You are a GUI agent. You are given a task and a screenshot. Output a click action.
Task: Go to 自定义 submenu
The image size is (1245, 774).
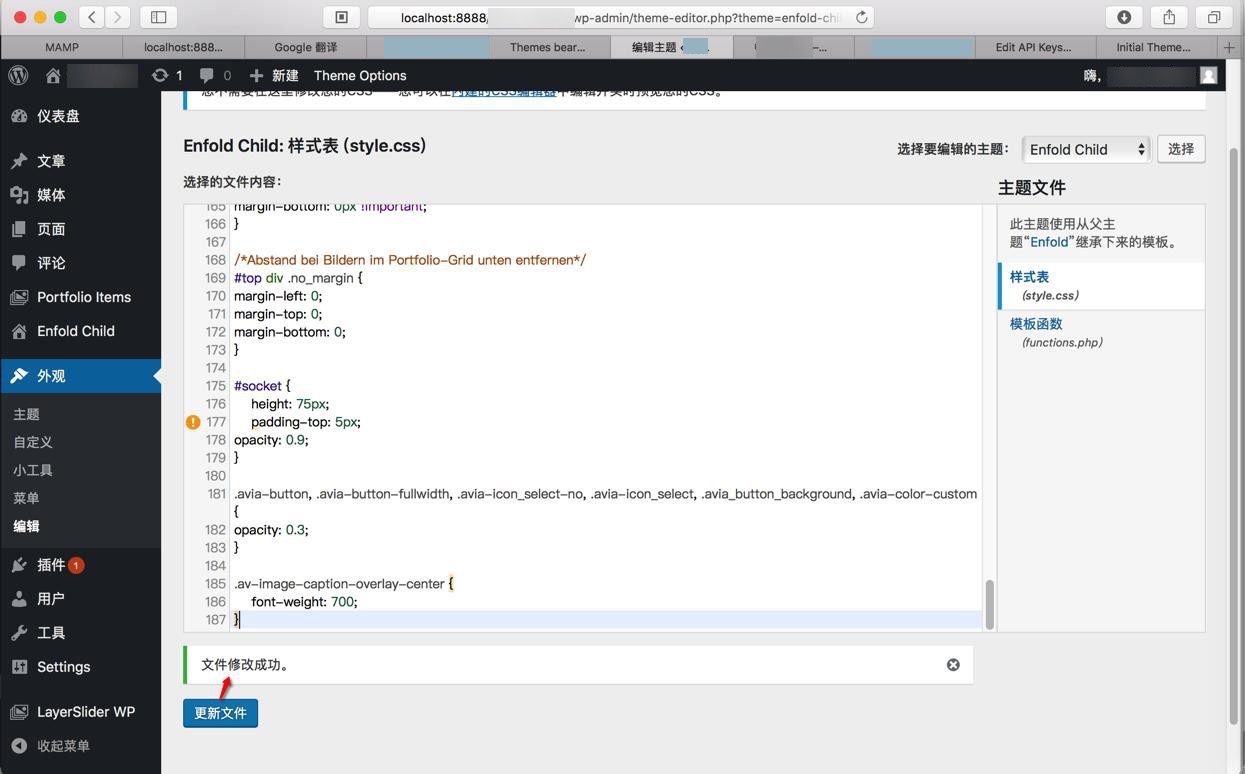[33, 442]
